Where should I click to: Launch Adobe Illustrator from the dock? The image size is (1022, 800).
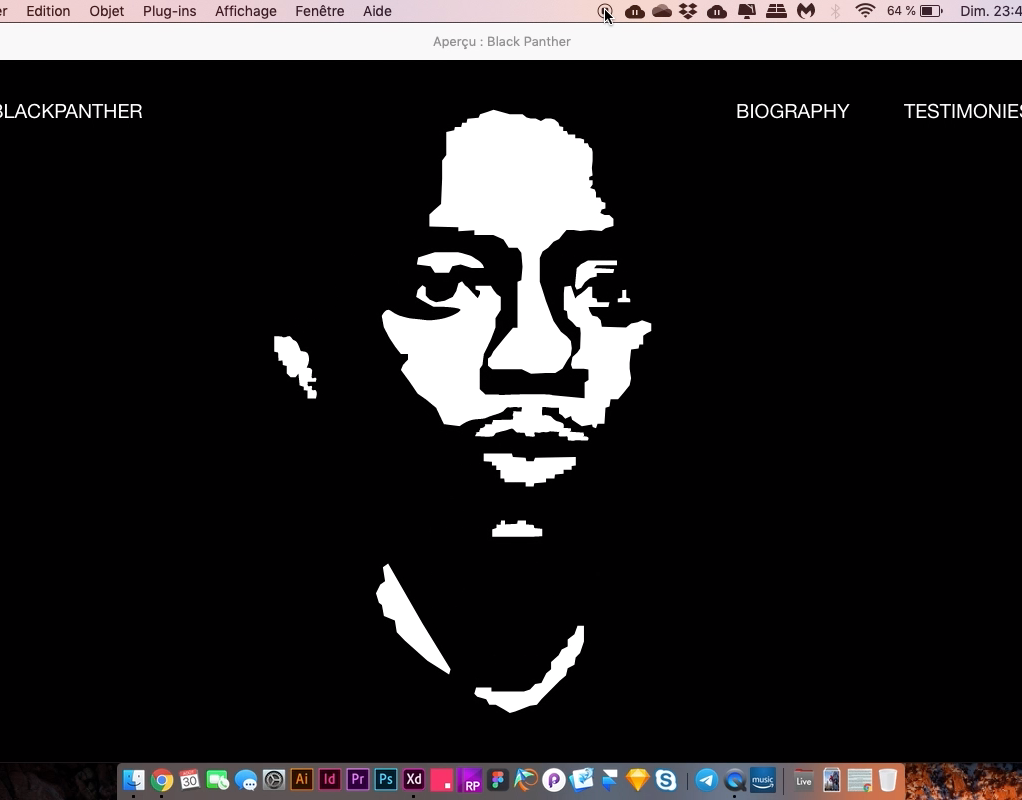pos(302,780)
